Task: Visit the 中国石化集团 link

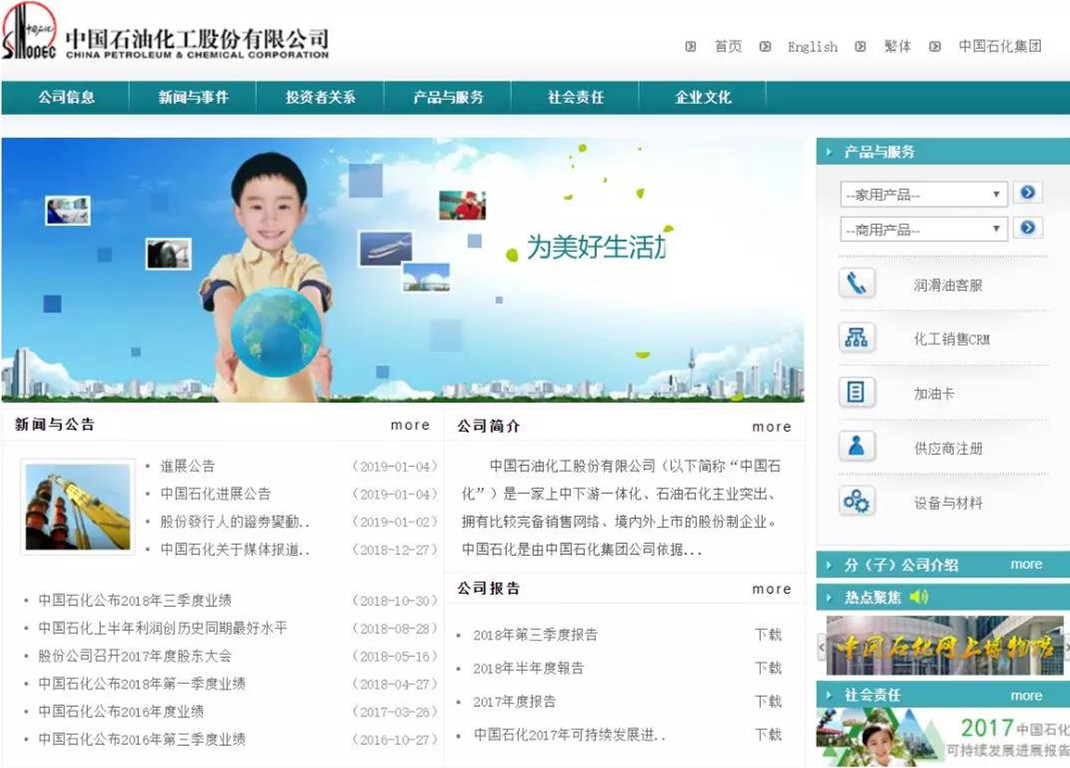Action: click(1000, 46)
